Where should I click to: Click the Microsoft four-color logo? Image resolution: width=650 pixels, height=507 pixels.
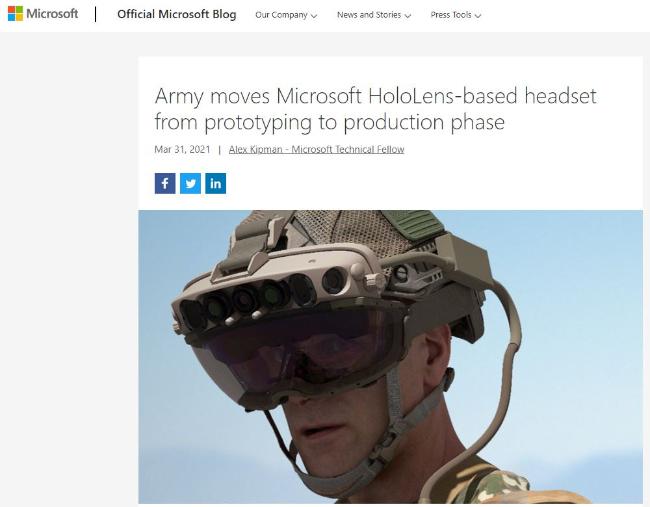15,14
